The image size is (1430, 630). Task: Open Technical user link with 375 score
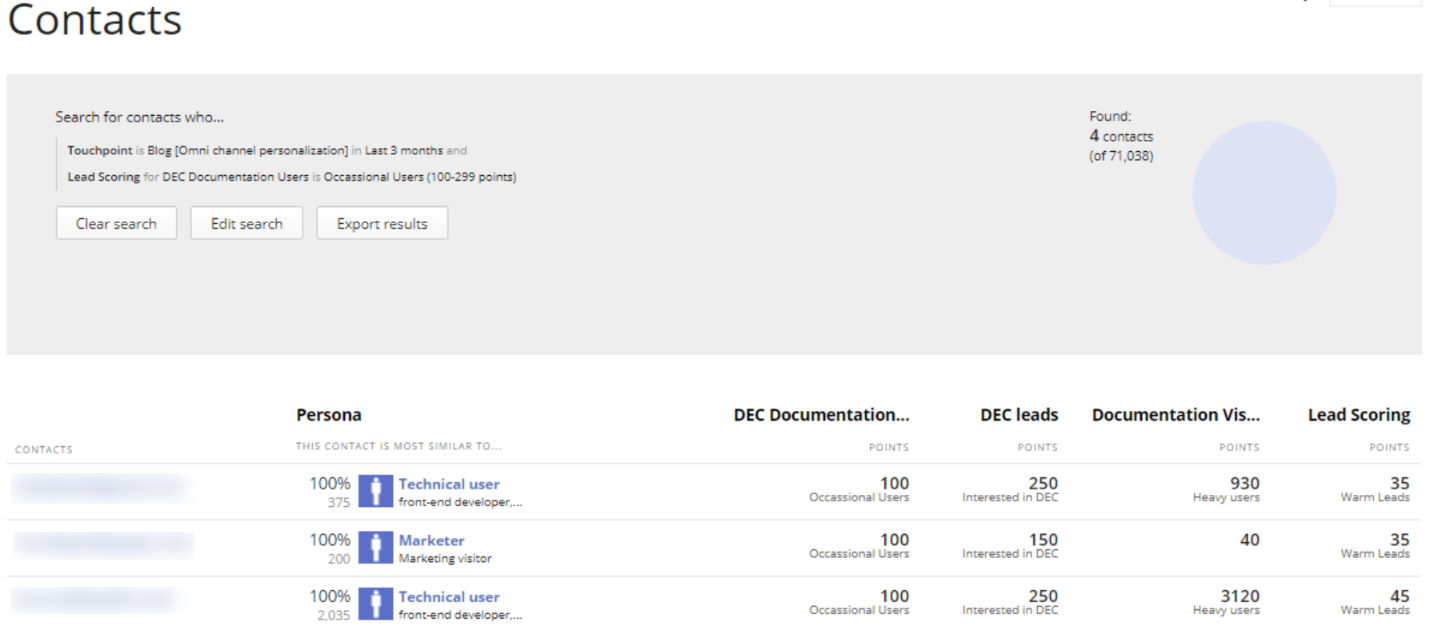tap(449, 484)
